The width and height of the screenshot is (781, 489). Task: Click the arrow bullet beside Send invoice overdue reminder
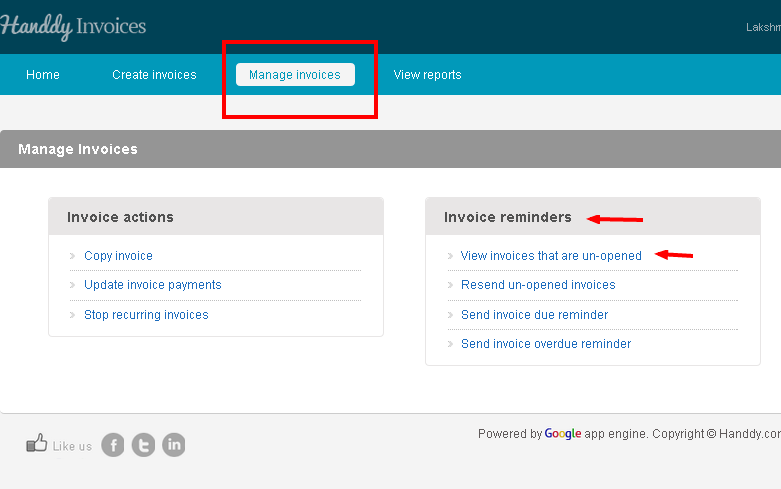[x=450, y=344]
